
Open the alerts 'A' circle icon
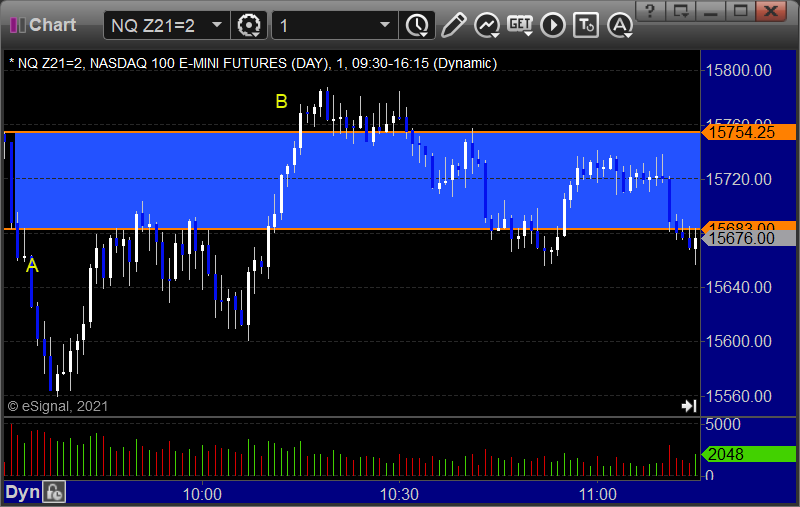[620, 25]
